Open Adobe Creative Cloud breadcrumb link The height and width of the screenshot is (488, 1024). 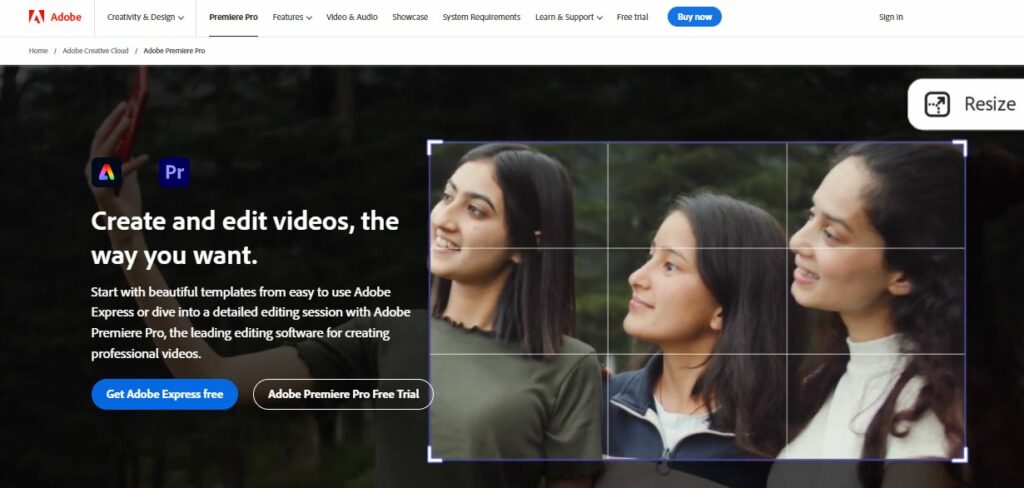[x=95, y=50]
